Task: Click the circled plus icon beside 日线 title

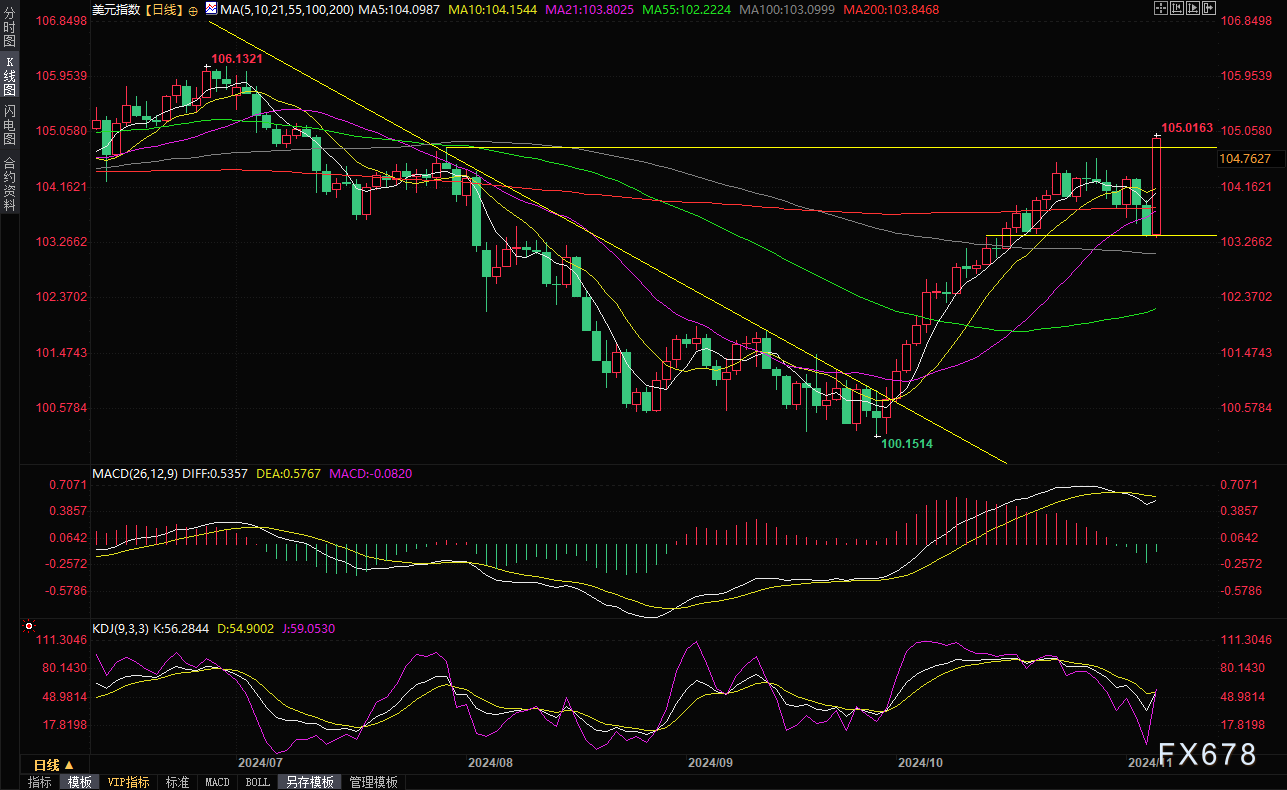Action: pyautogui.click(x=193, y=8)
